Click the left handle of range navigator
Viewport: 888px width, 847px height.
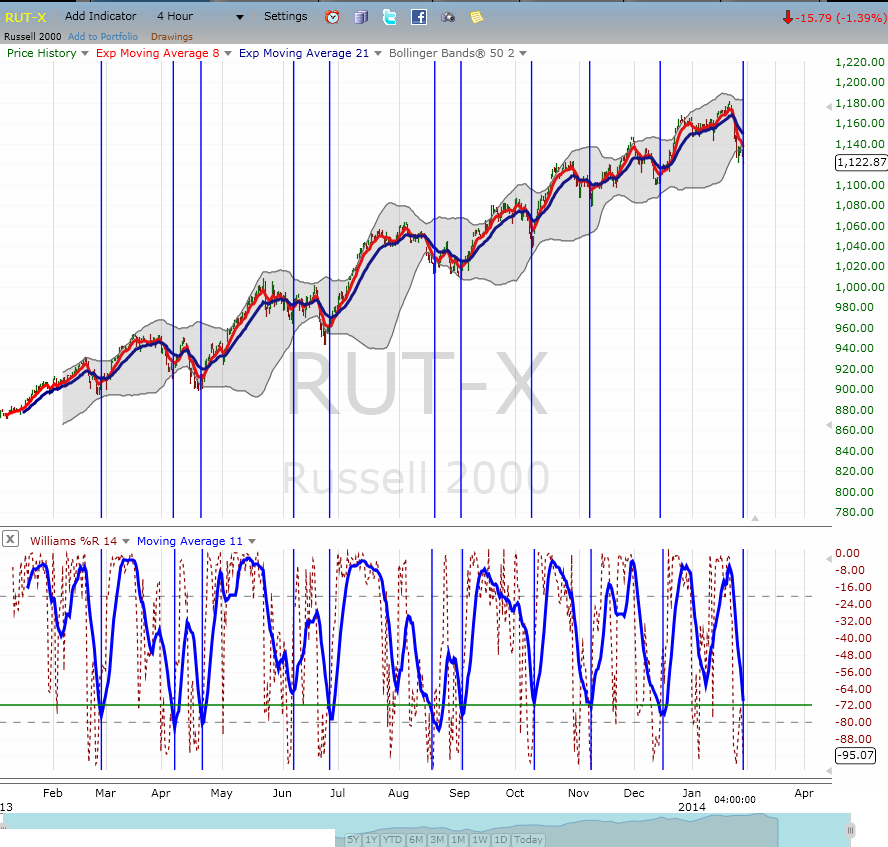(3, 827)
